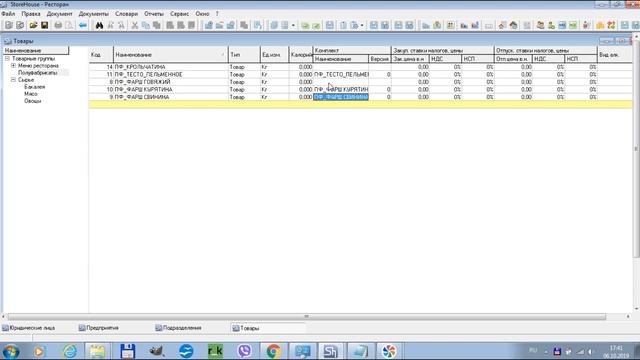Open the Файл menu
The height and width of the screenshot is (360, 640).
coord(8,14)
